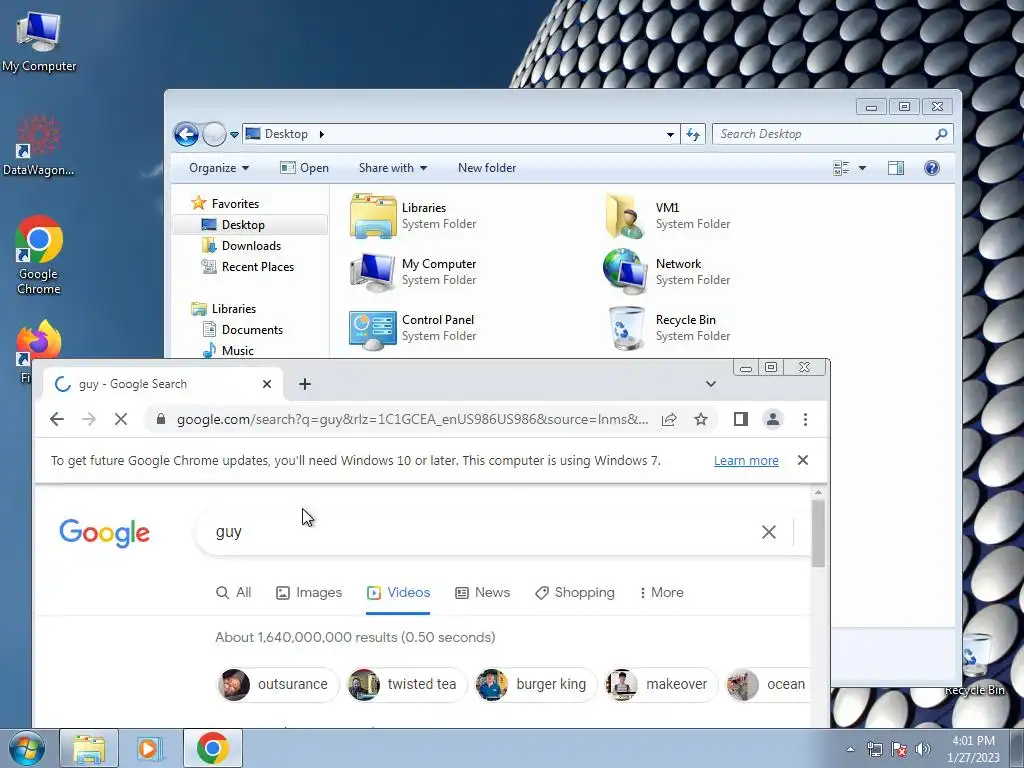This screenshot has height=768, width=1024.
Task: Open a new Chrome tab
Action: tap(304, 384)
